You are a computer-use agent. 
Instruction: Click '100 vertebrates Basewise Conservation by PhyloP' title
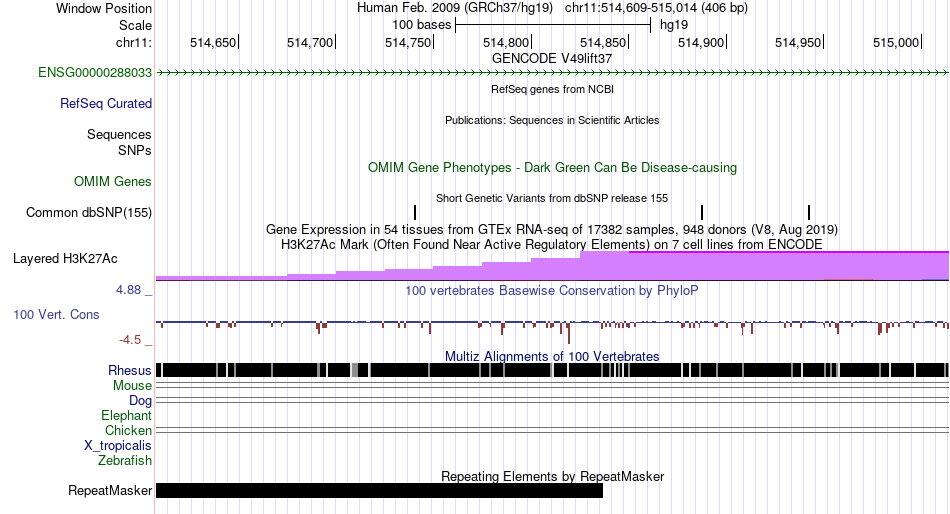click(x=552, y=290)
